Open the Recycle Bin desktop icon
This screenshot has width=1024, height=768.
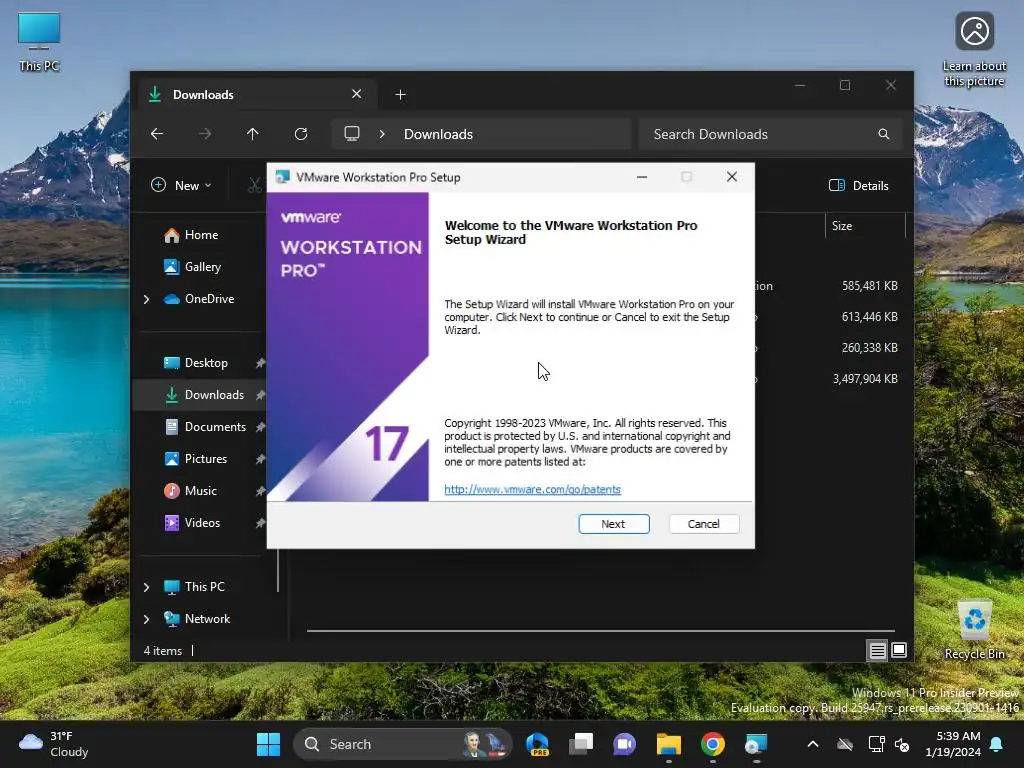[x=974, y=630]
